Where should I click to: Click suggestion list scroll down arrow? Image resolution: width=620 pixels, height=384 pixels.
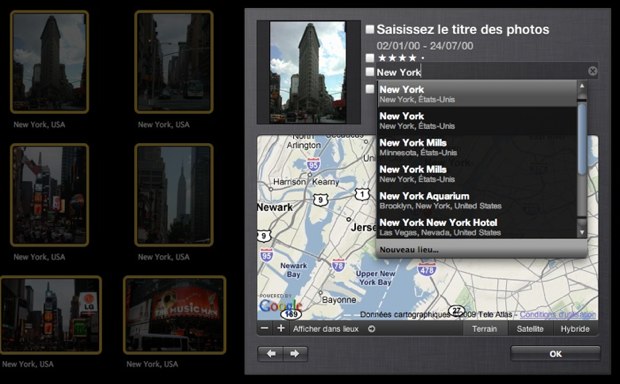click(x=582, y=233)
